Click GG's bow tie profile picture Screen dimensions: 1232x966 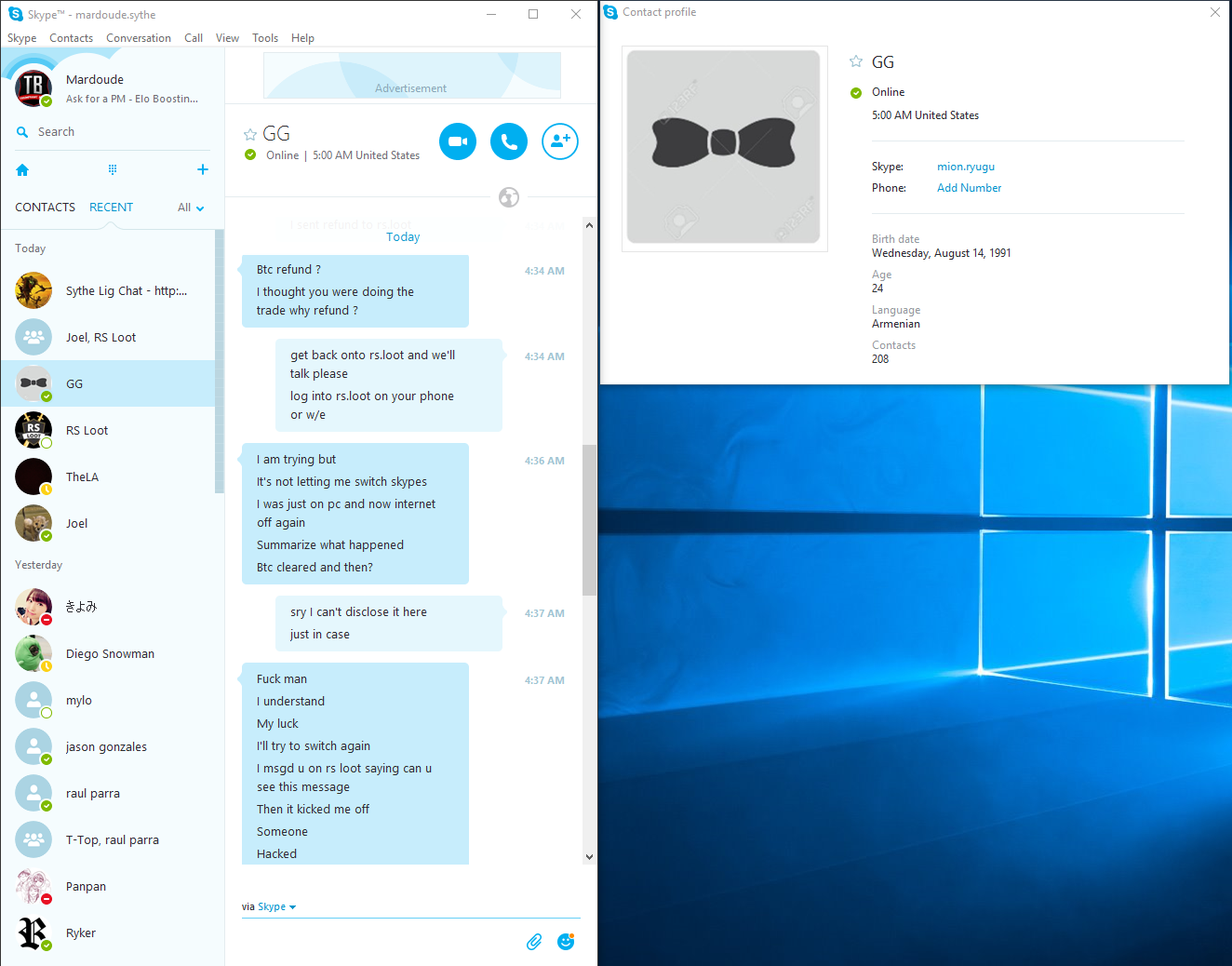pos(724,147)
